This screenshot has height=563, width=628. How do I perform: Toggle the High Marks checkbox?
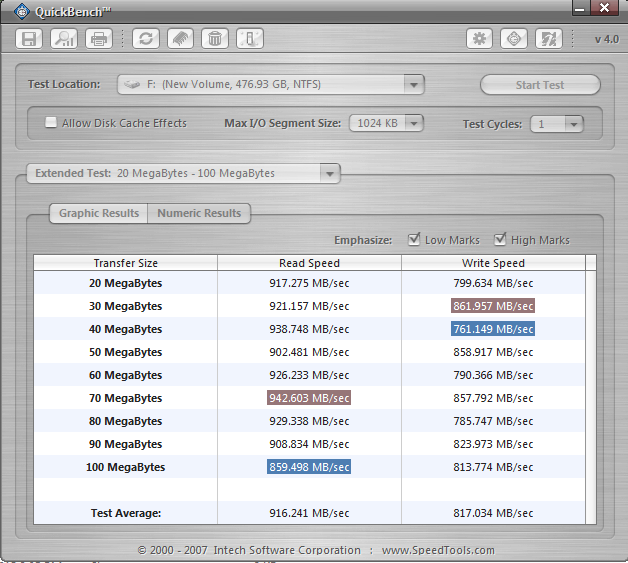pos(500,240)
